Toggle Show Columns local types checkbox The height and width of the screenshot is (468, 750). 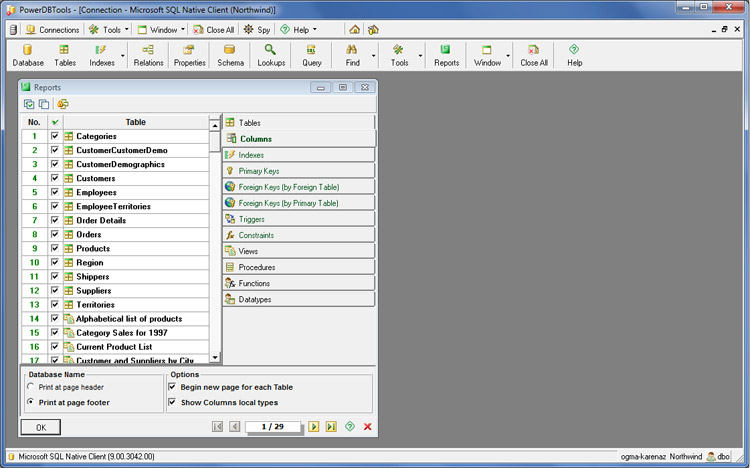[x=172, y=402]
